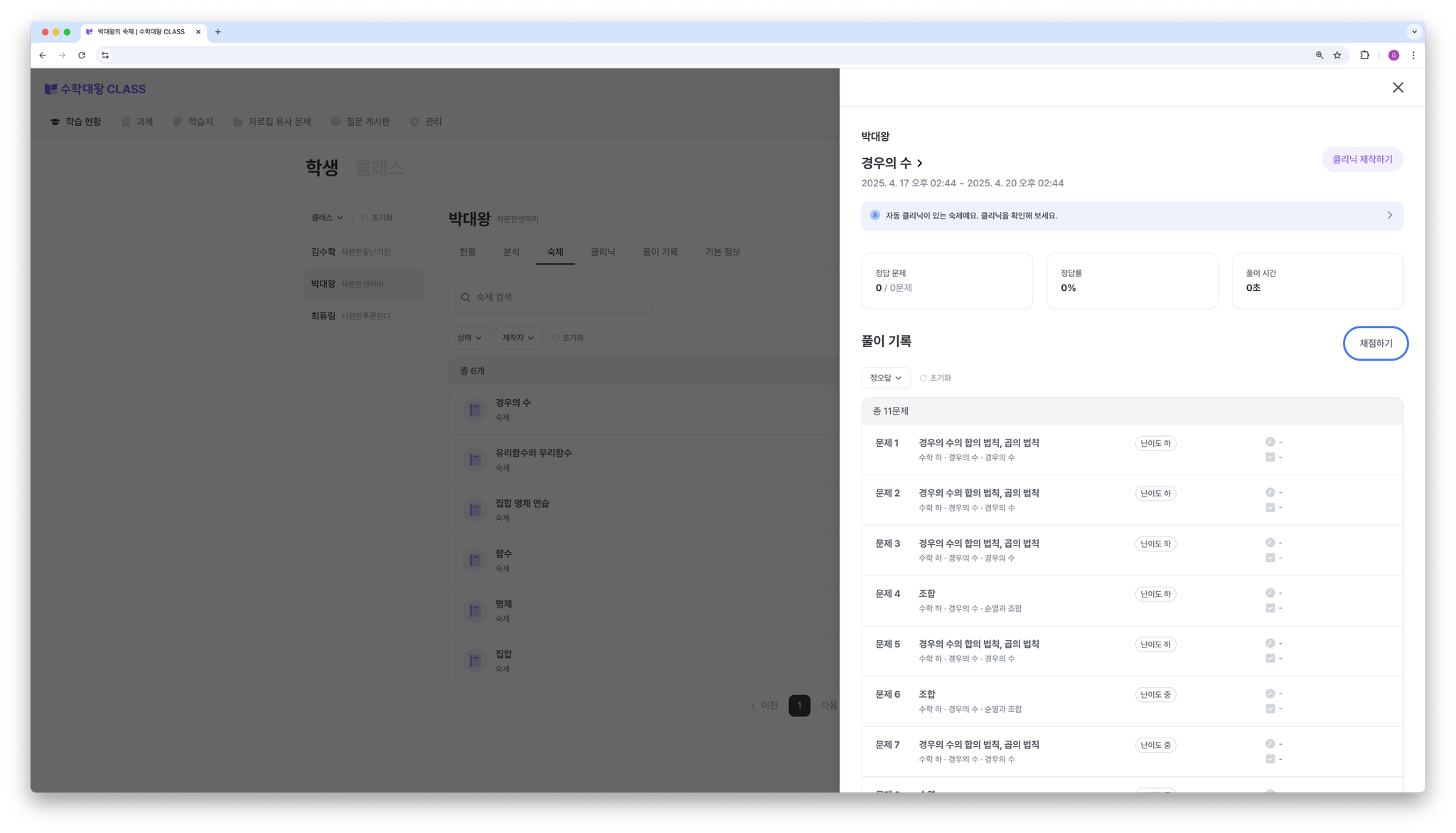Click the 숙제 검색 search field
Viewport: 1456px width, 833px height.
click(551, 297)
